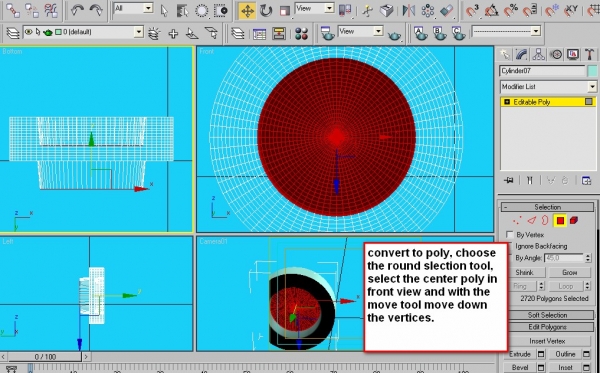
Task: Open the Hierarchy panel tab
Action: coord(539,54)
